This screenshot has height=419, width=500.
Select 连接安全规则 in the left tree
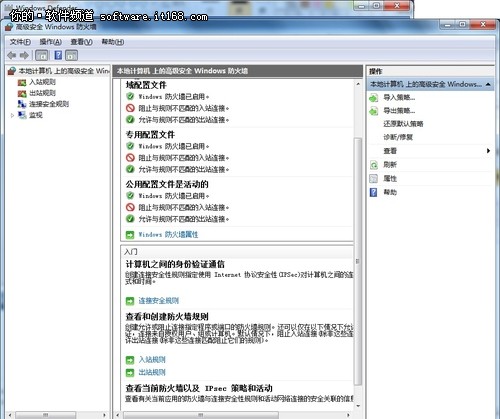(x=49, y=104)
